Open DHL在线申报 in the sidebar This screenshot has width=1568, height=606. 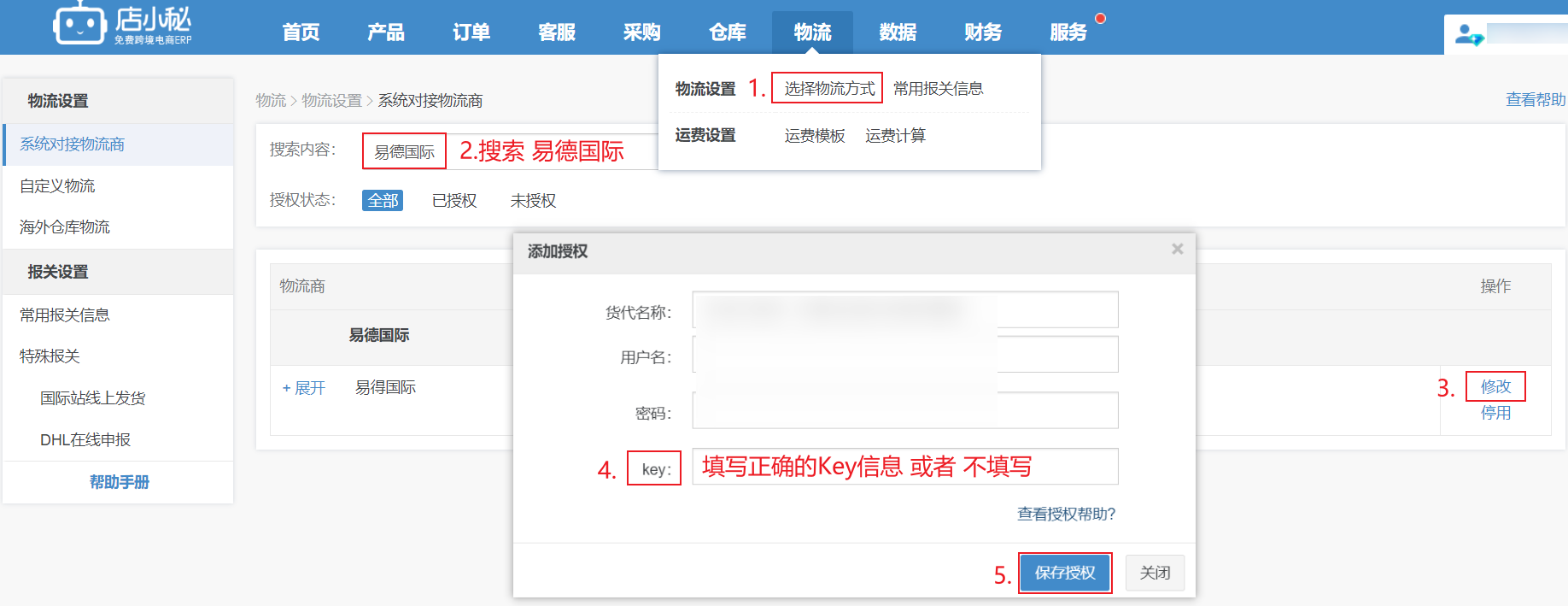pyautogui.click(x=85, y=439)
